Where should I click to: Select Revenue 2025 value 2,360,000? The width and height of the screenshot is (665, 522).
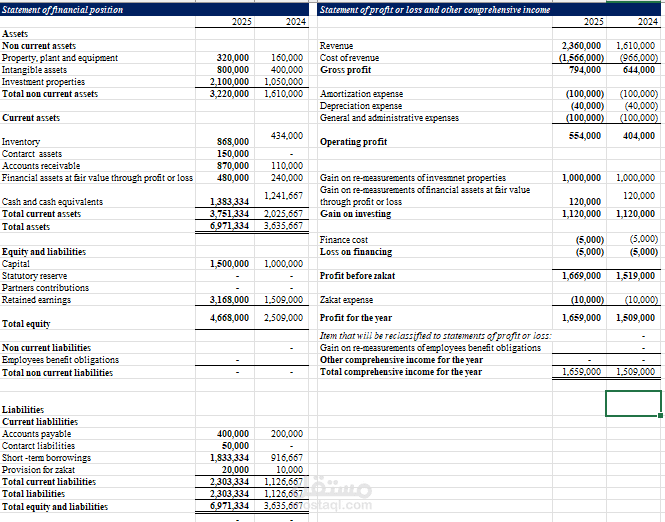581,46
